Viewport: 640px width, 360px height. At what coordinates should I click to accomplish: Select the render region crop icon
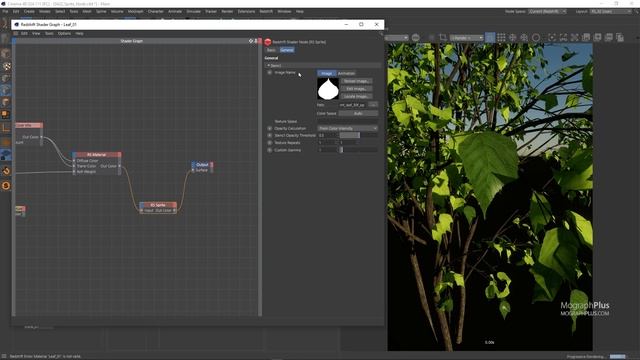tap(443, 38)
